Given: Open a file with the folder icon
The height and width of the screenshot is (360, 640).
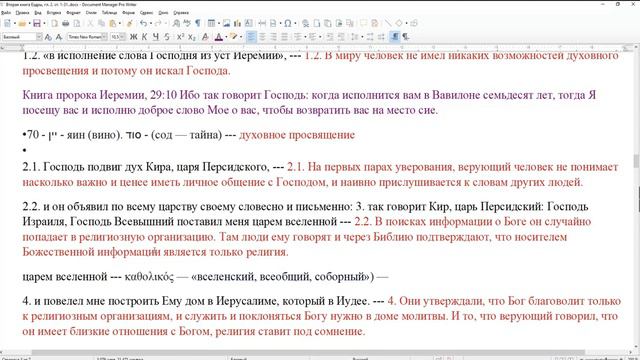Looking at the screenshot, I should tap(22, 23).
